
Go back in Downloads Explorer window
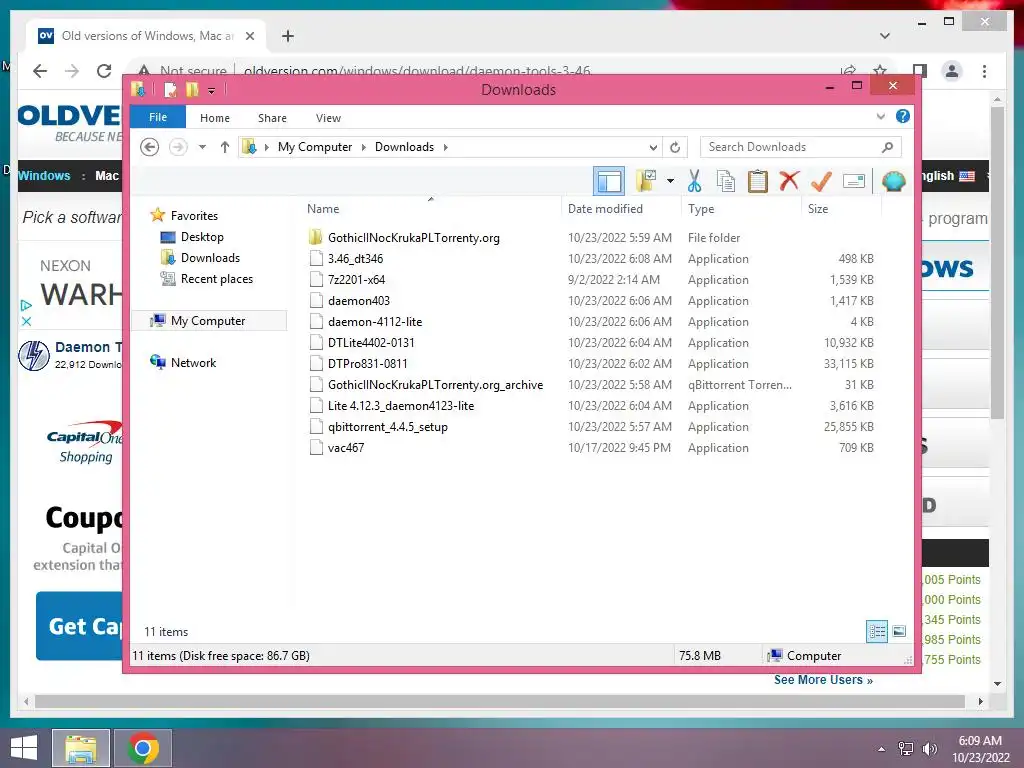(150, 147)
